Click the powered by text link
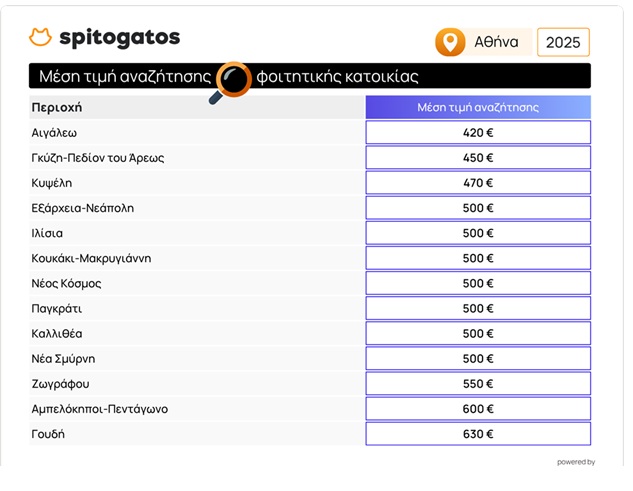The height and width of the screenshot is (491, 633). pos(576,462)
